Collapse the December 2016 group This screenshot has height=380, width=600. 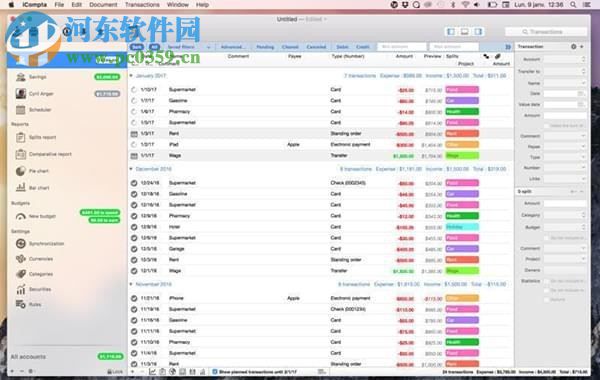131,169
